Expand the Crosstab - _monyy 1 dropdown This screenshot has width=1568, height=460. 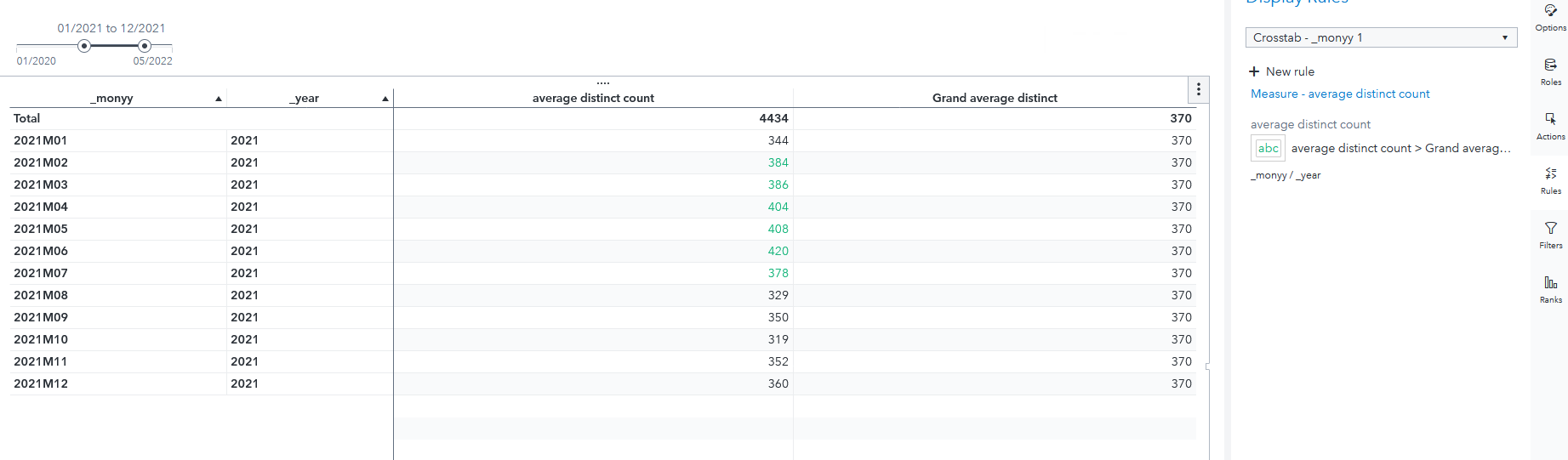pyautogui.click(x=1504, y=37)
